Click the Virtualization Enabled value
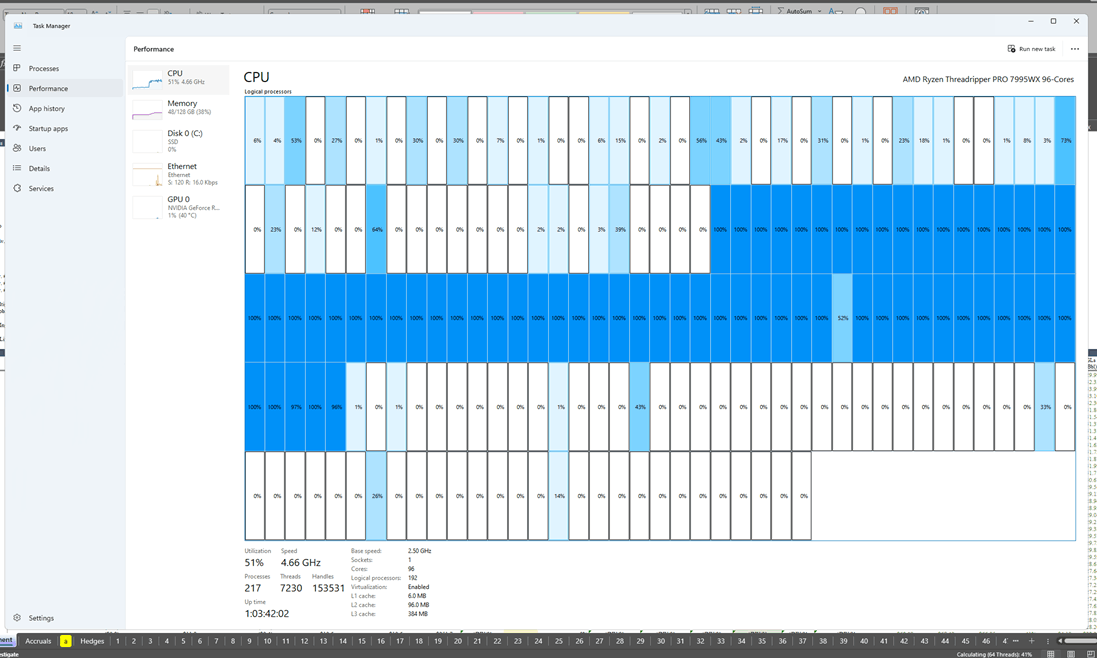1098x659 pixels. (419, 587)
